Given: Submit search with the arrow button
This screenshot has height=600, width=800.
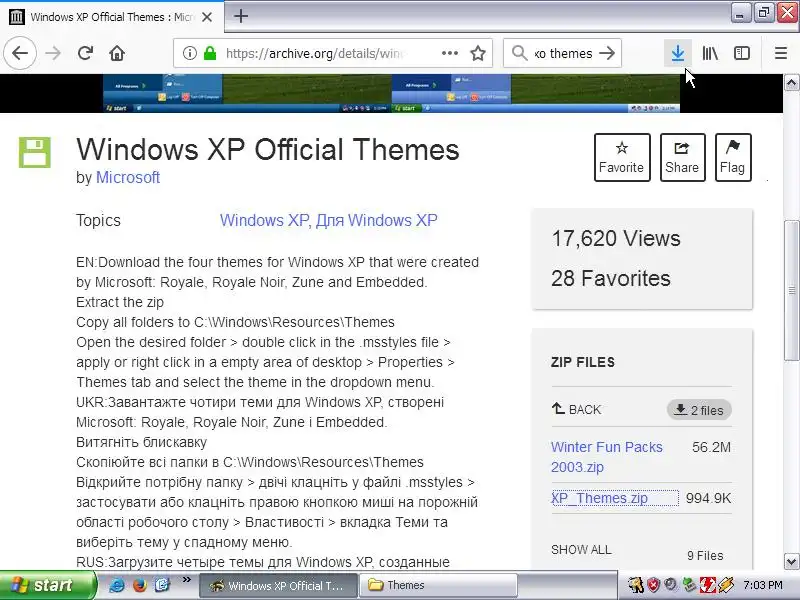Looking at the screenshot, I should tap(607, 53).
